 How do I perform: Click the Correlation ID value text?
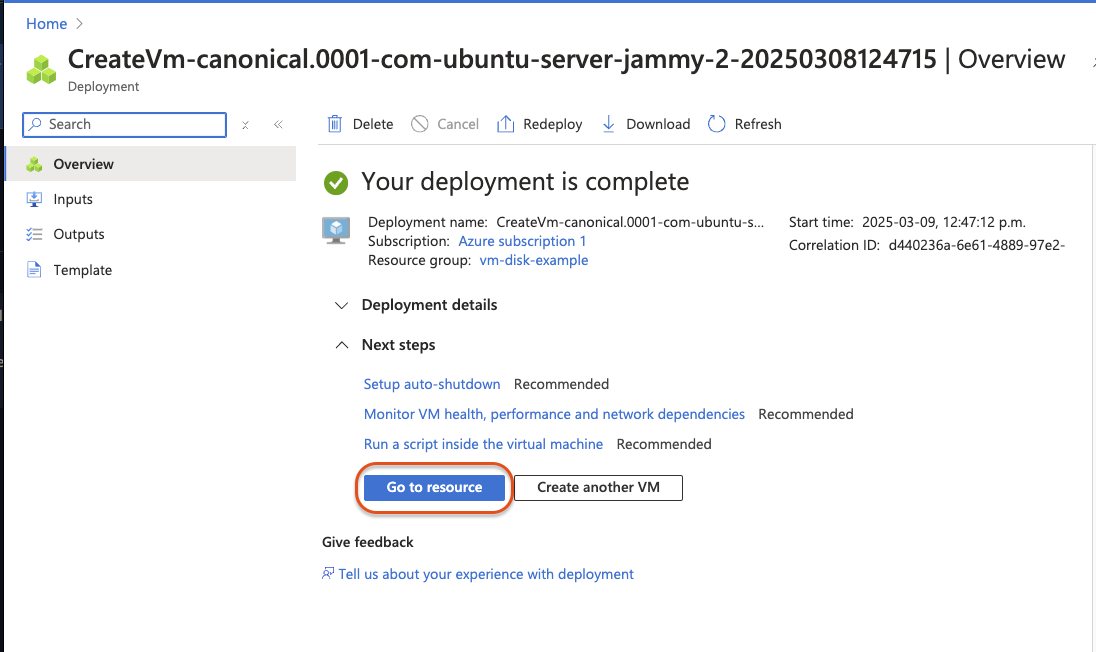976,245
